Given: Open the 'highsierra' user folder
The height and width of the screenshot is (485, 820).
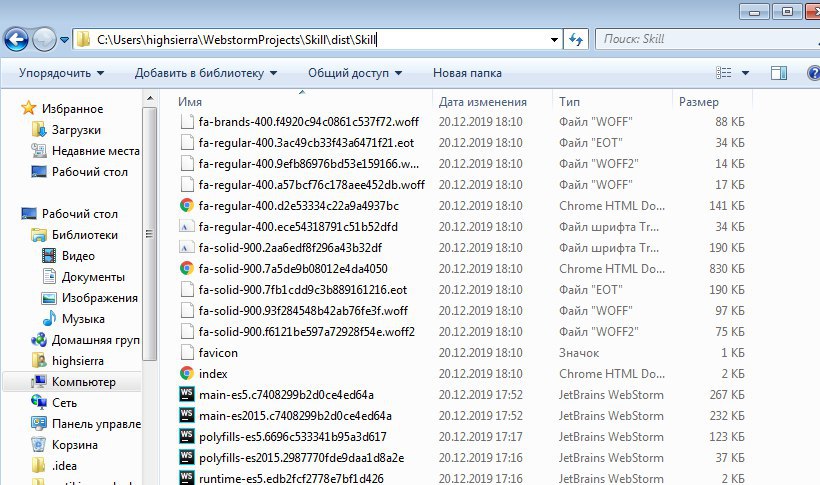Looking at the screenshot, I should tap(77, 361).
